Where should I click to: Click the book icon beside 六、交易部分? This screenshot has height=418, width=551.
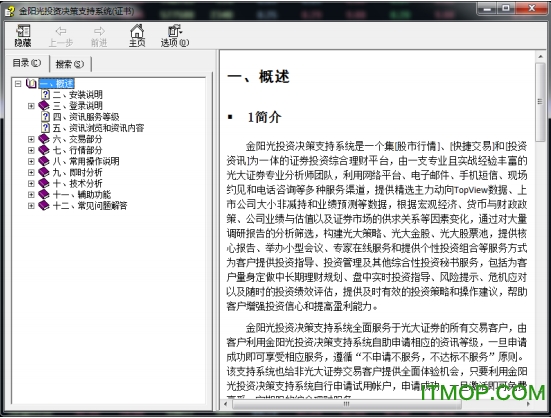[x=44, y=139]
